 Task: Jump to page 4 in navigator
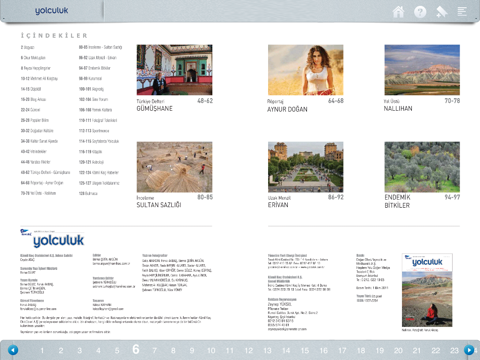pyautogui.click(x=98, y=351)
